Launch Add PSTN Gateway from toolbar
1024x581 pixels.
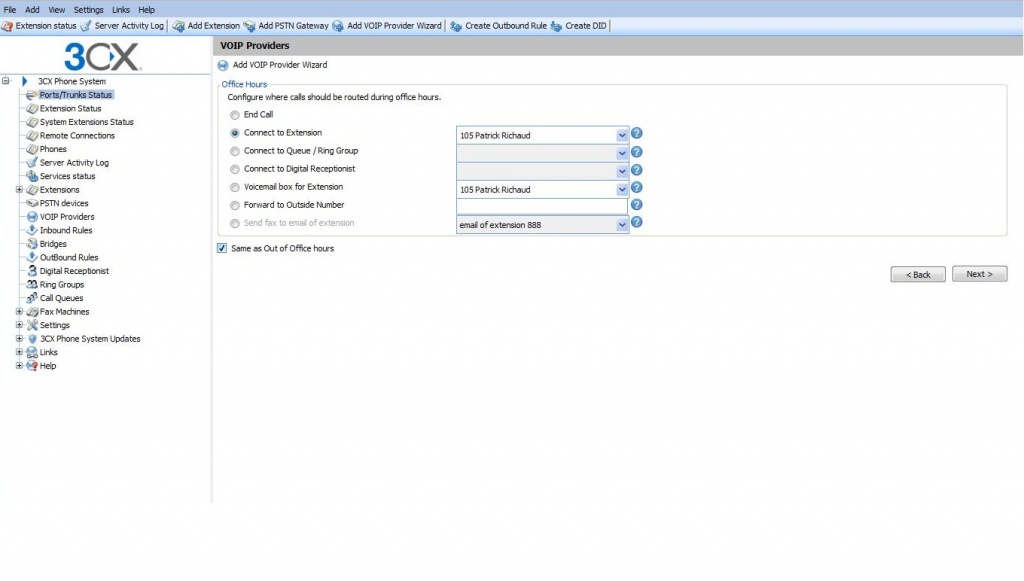click(250, 26)
